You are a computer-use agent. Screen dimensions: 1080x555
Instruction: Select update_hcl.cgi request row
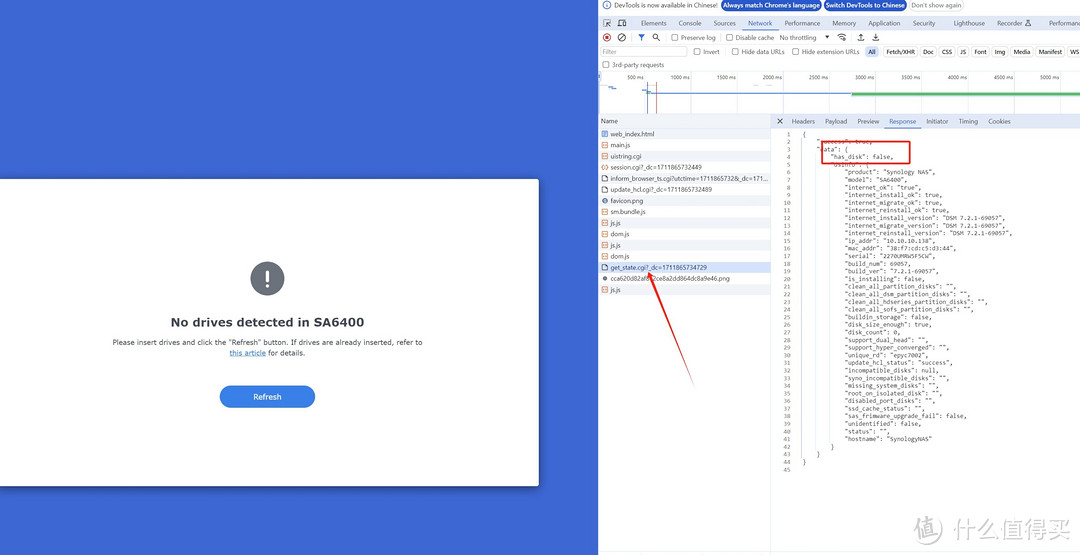(x=685, y=189)
